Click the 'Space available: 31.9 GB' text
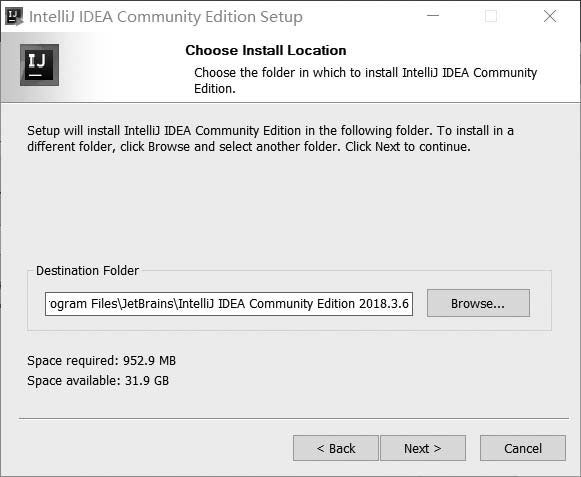581x477 pixels. click(98, 381)
